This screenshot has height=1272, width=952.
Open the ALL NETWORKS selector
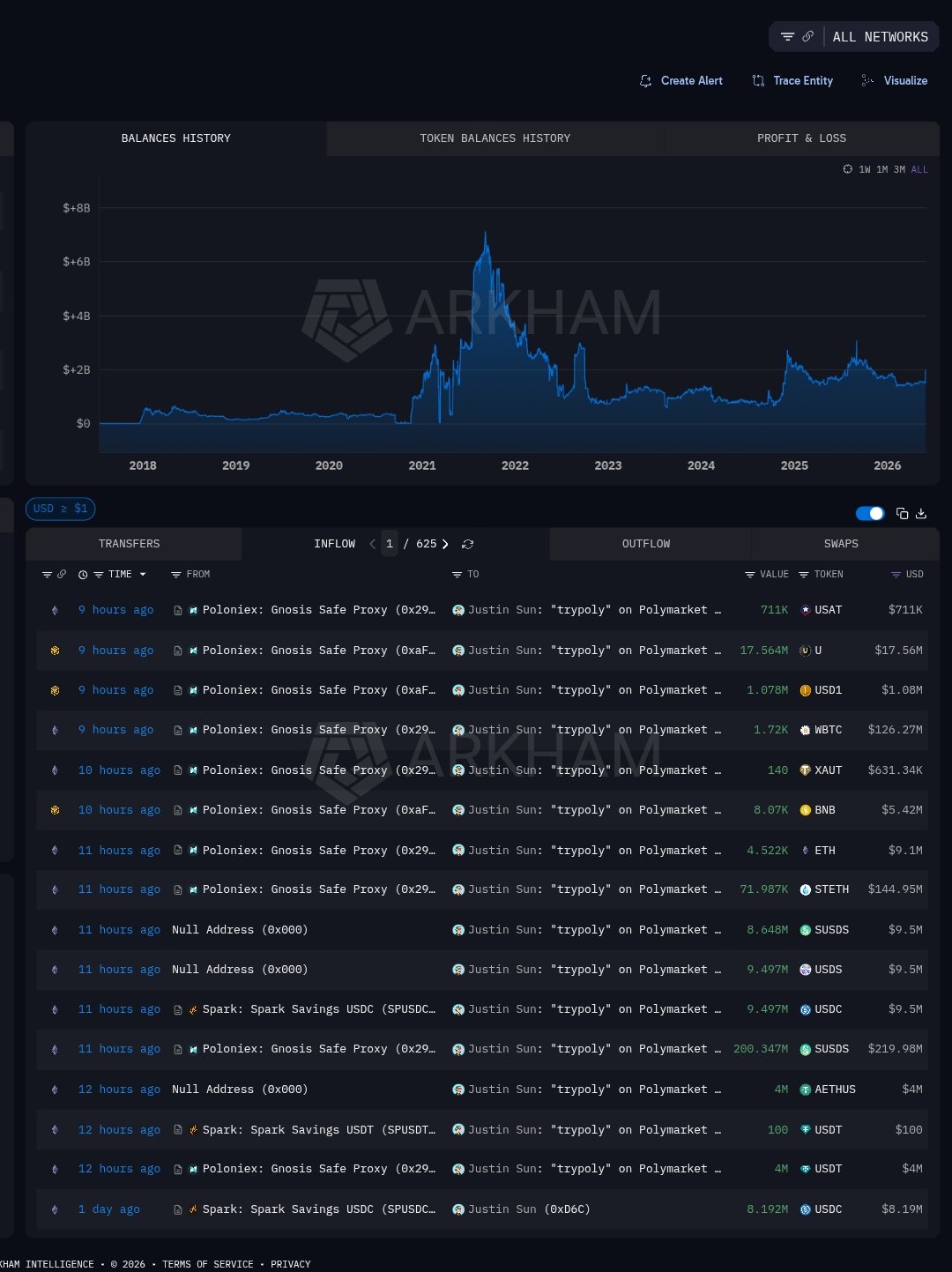coord(880,37)
